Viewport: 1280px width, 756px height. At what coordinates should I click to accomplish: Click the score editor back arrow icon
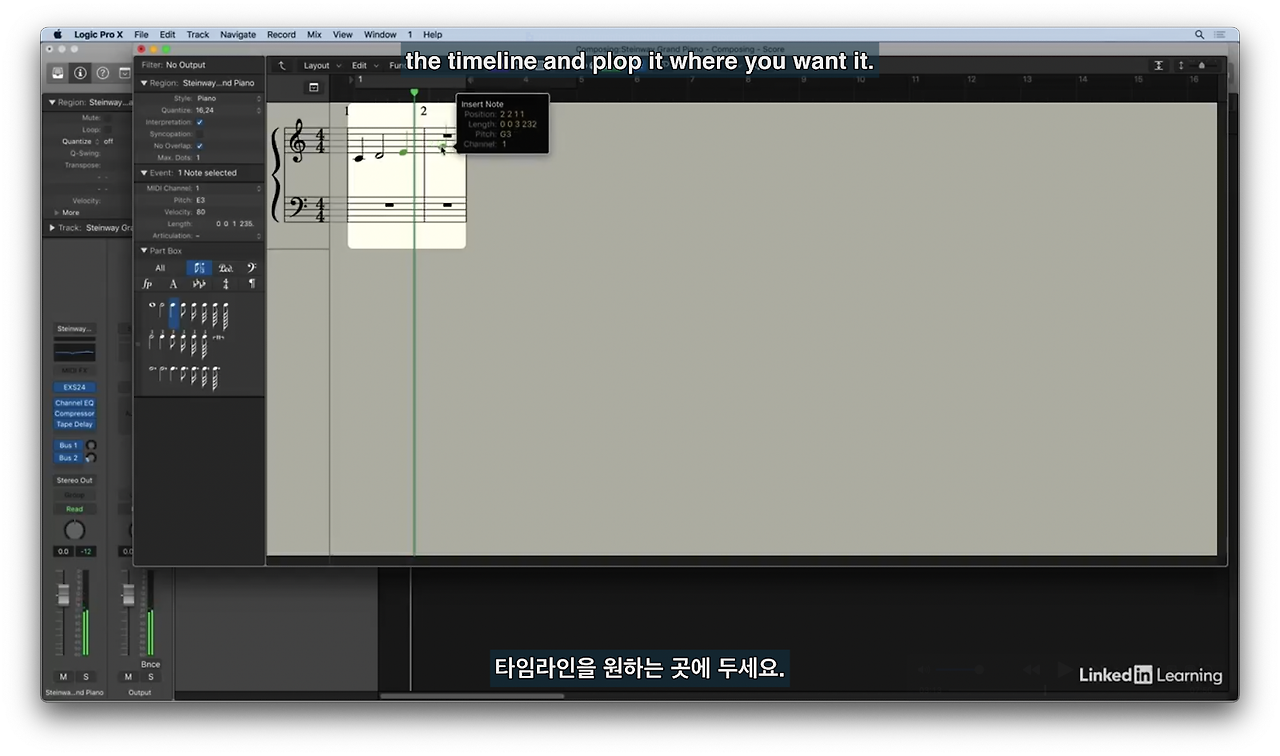point(282,65)
